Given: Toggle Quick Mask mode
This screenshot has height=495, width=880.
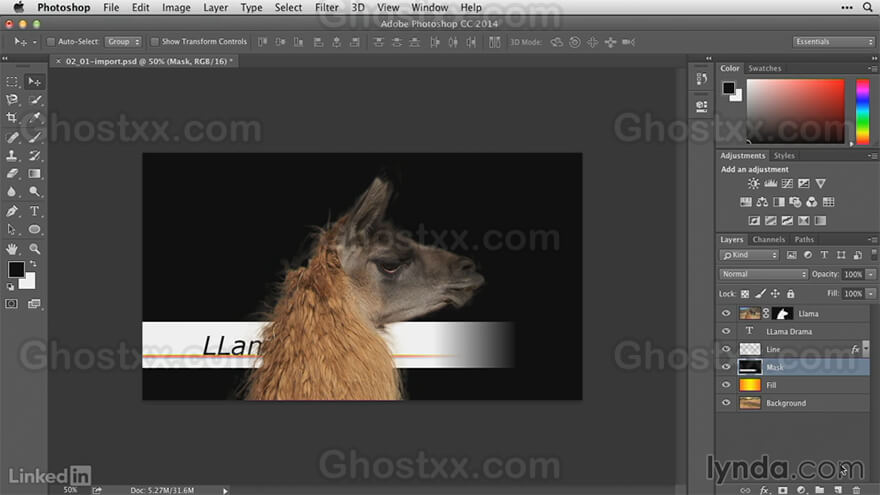Looking at the screenshot, I should point(11,304).
